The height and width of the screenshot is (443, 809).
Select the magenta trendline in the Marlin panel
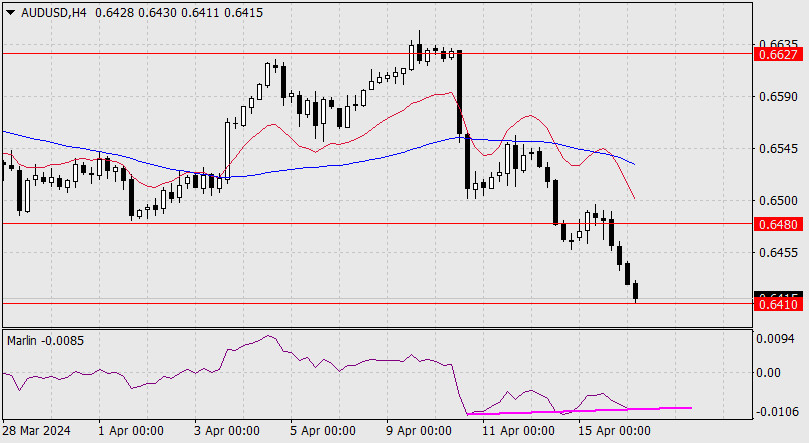[x=579, y=411]
